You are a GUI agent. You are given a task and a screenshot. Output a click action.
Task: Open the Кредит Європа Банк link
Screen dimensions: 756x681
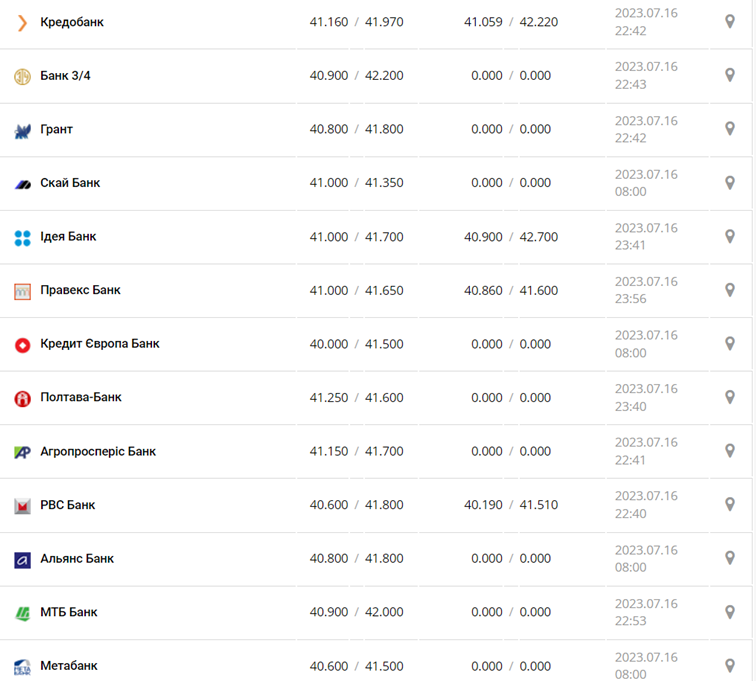100,344
